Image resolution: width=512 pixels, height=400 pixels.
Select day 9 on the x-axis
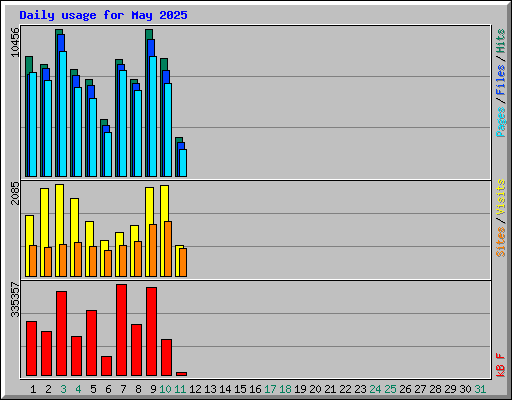coord(153,389)
